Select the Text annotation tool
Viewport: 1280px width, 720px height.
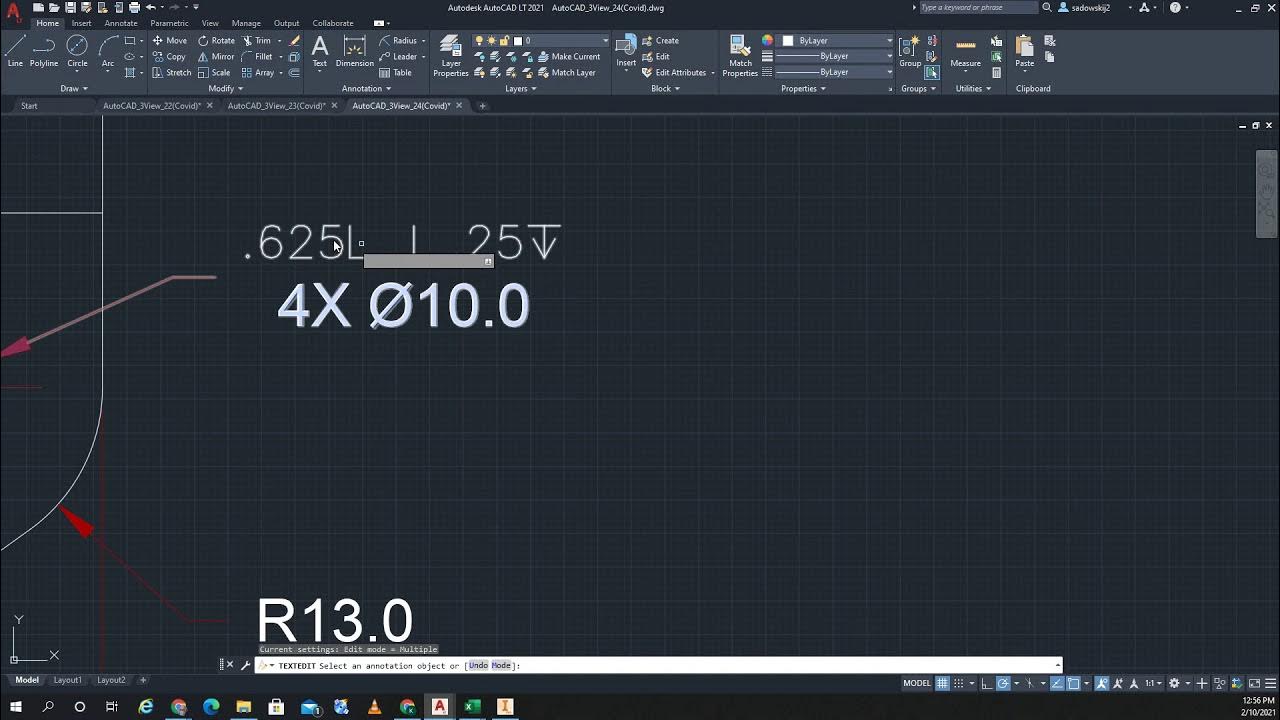coord(320,51)
